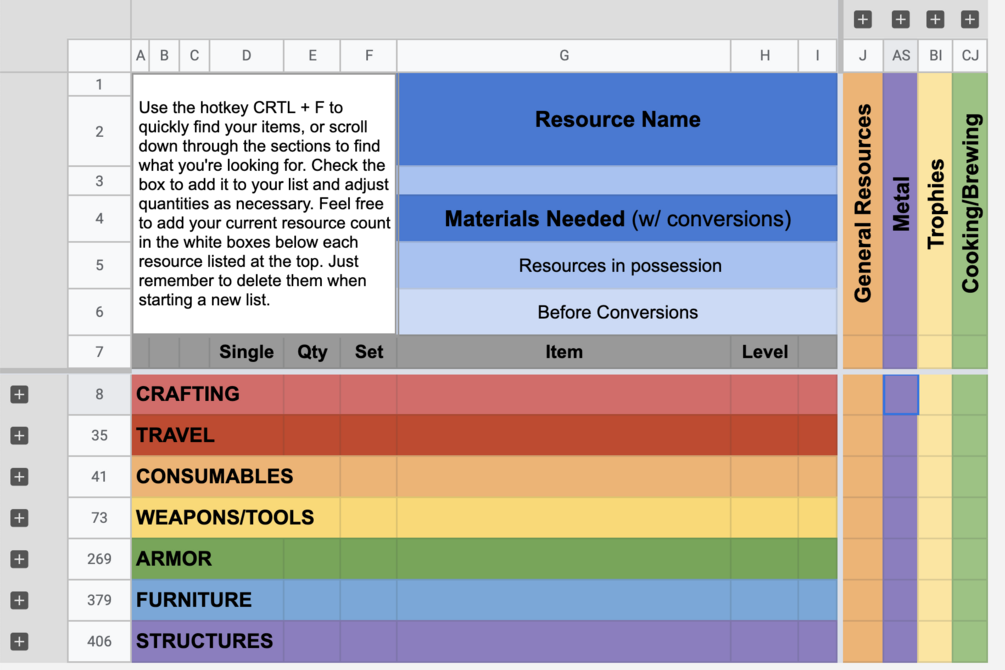Viewport: 1005px width, 670px height.
Task: Click the hotkey instructions text box
Action: (x=264, y=204)
